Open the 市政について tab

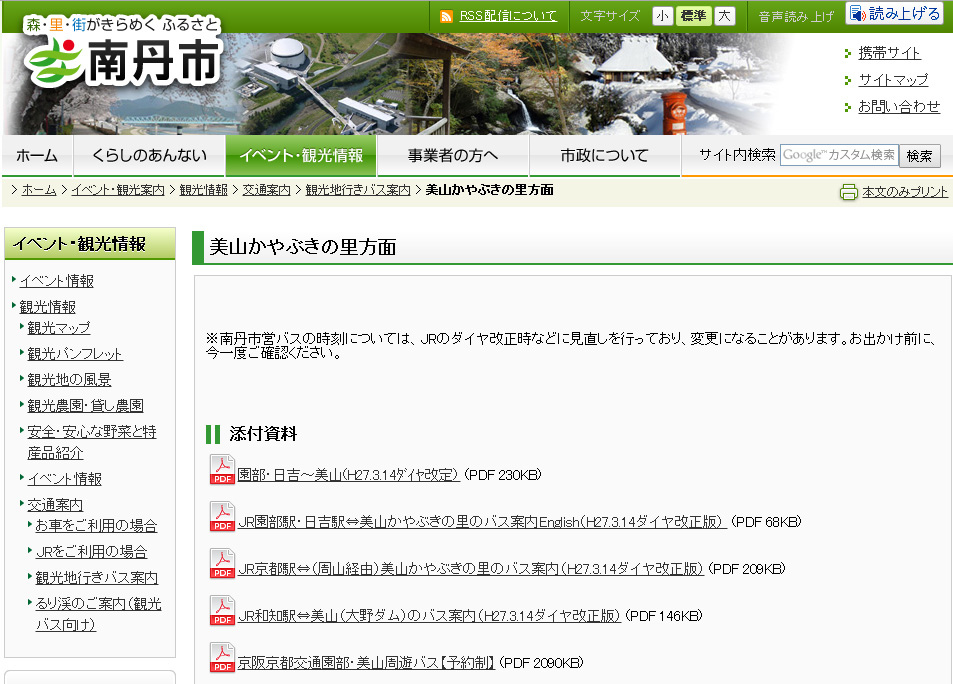(605, 156)
